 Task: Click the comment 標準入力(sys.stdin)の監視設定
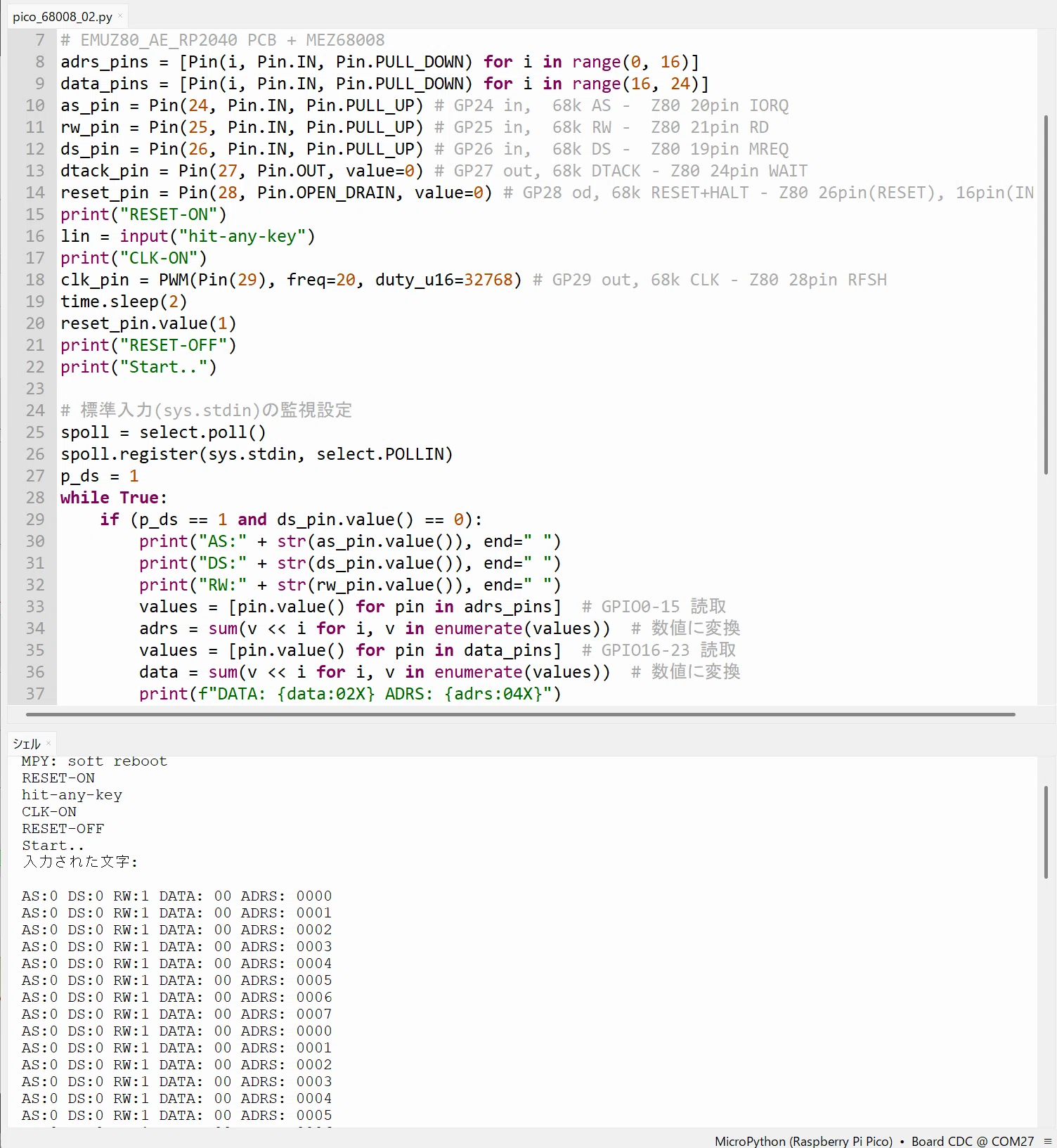click(x=207, y=410)
